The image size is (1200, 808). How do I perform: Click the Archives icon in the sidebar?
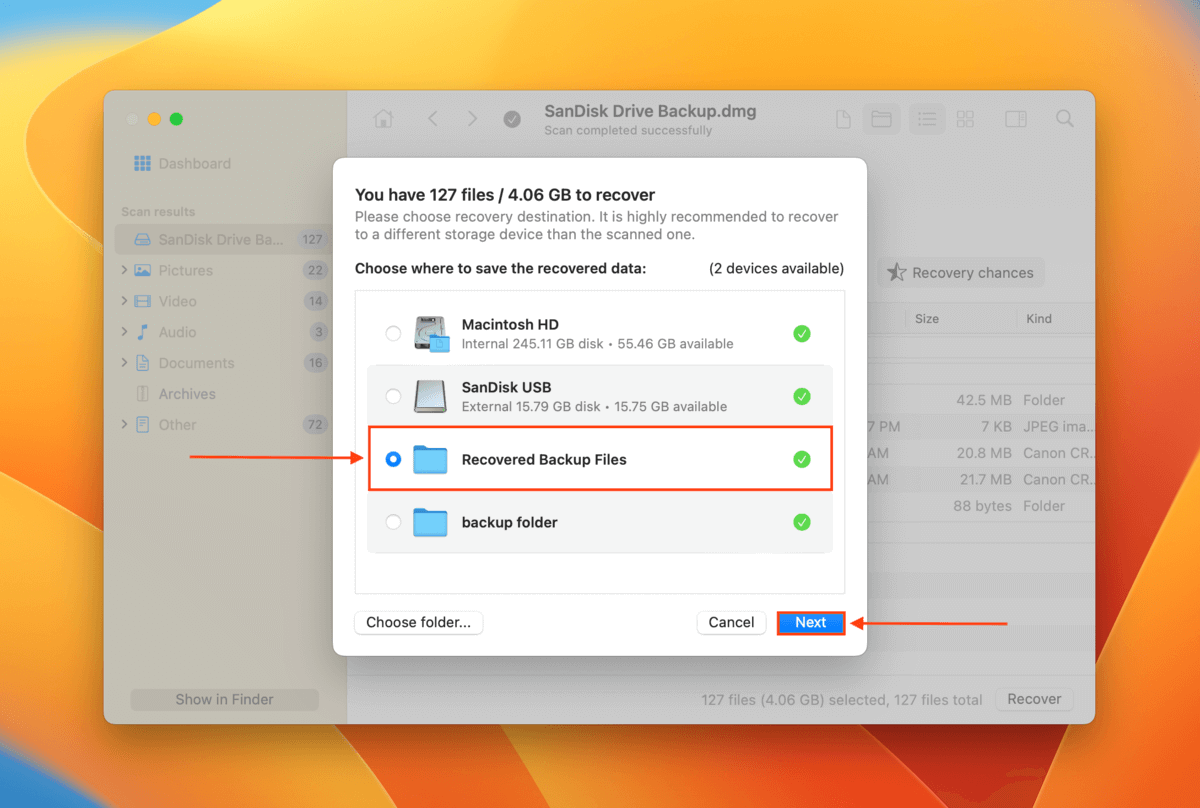tap(142, 394)
